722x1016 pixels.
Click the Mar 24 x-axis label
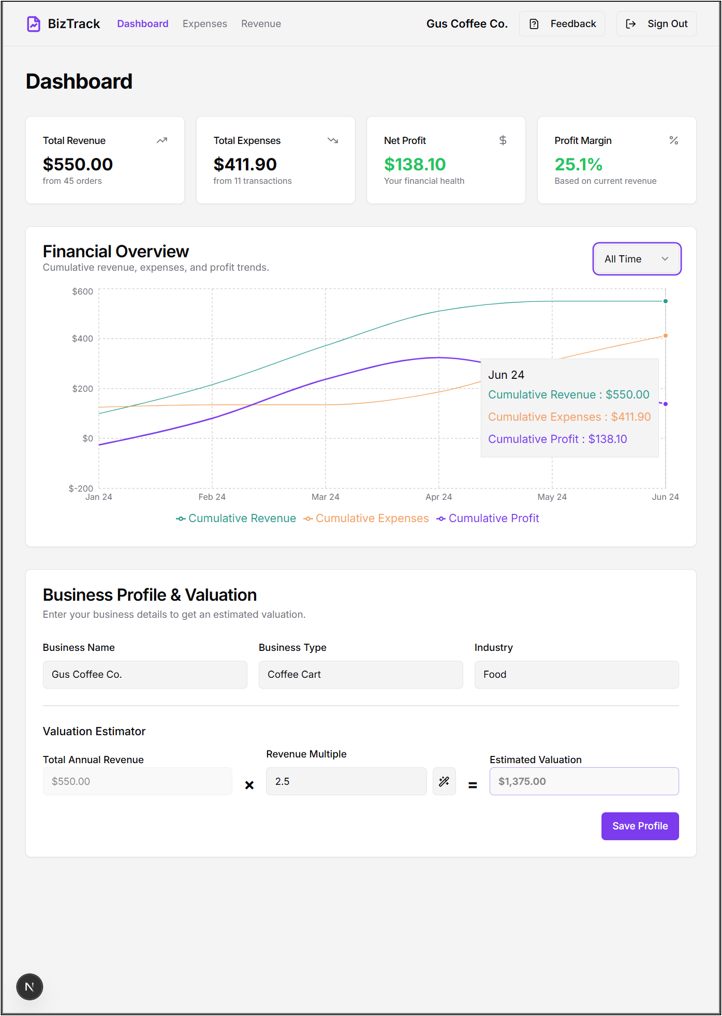[x=325, y=498]
